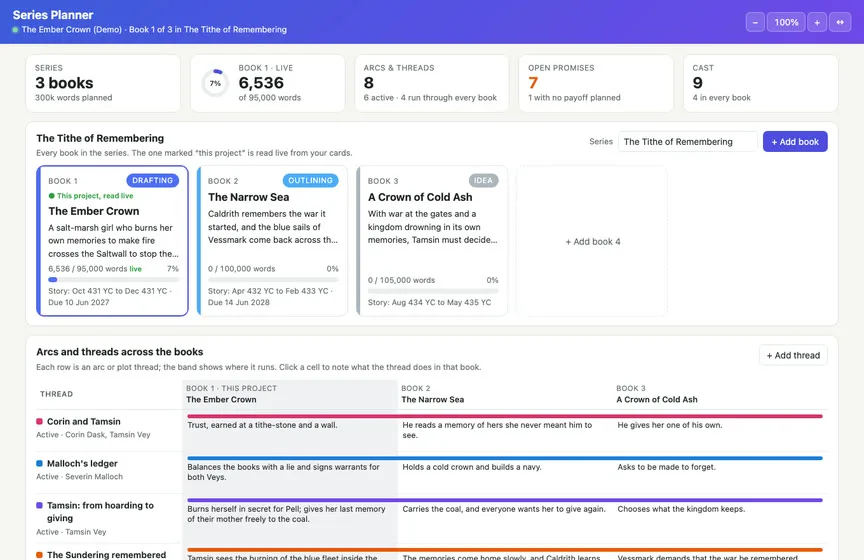Click A Crown of Cold Ash progress bar
The width and height of the screenshot is (864, 560).
[433, 290]
